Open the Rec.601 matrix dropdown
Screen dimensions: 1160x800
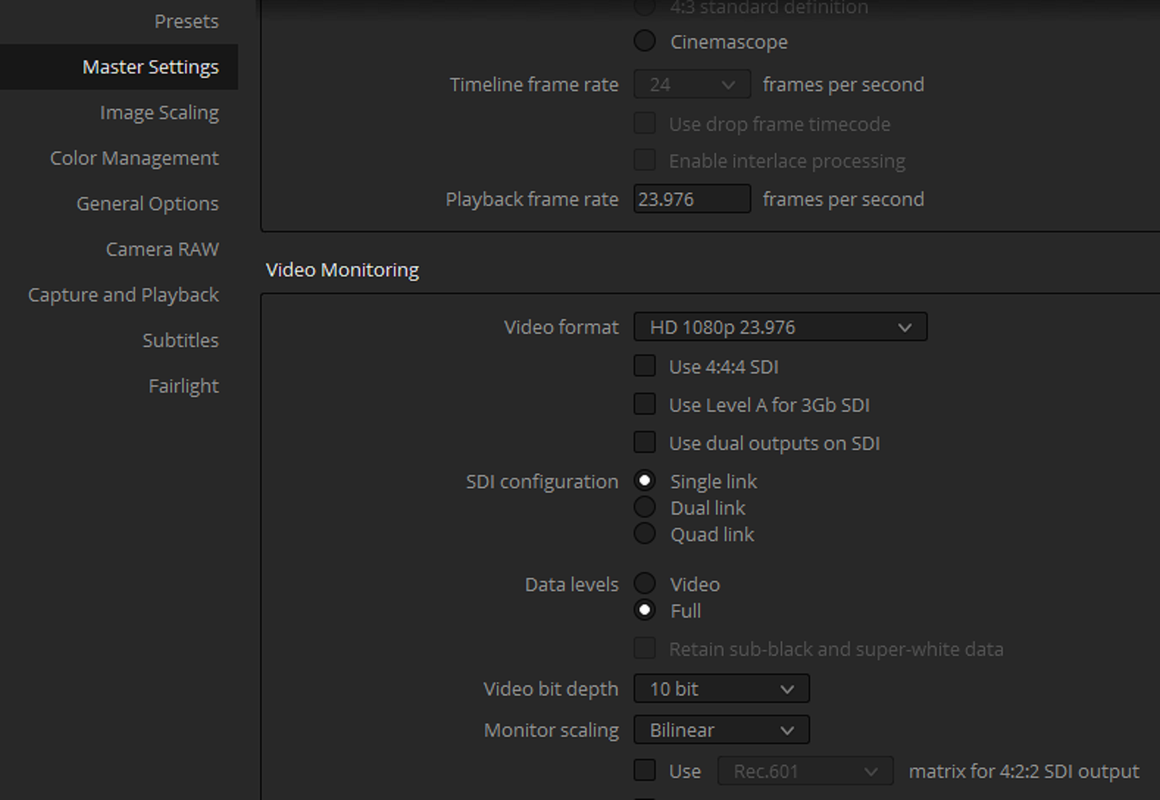[x=805, y=771]
